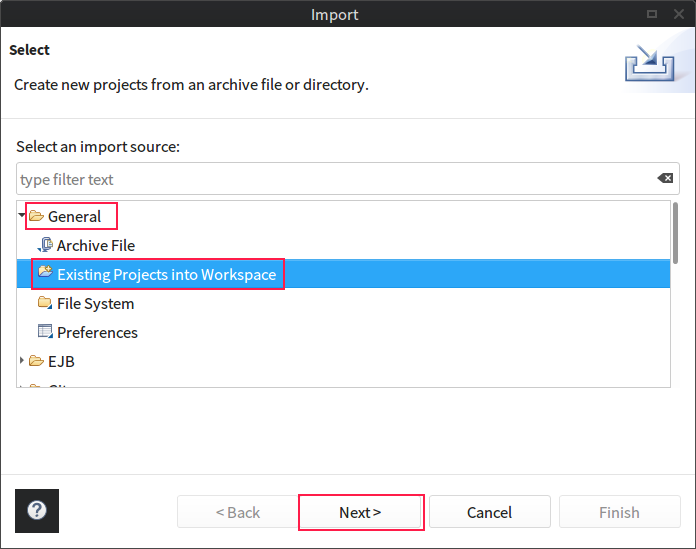
Task: Select the EJB category label
Action: [x=61, y=362]
